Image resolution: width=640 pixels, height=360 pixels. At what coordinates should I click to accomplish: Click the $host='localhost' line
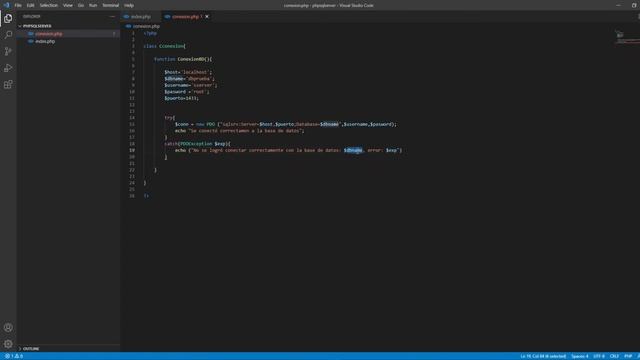pos(188,72)
